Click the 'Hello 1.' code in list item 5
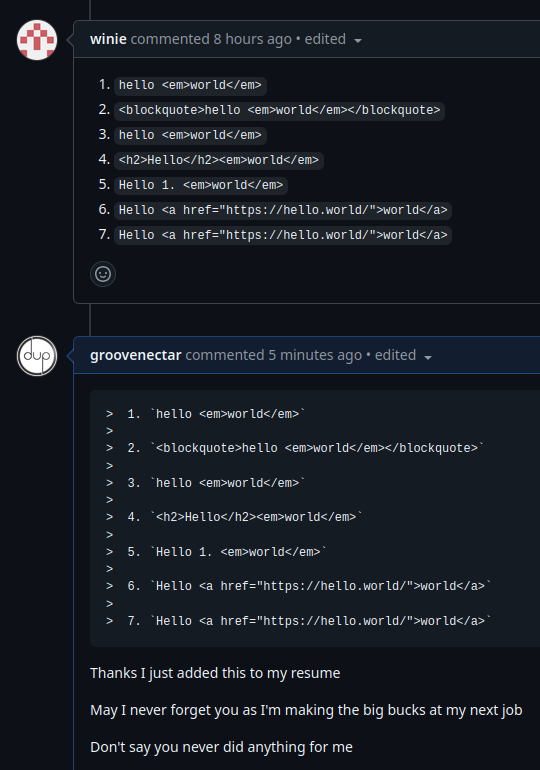 click(201, 185)
